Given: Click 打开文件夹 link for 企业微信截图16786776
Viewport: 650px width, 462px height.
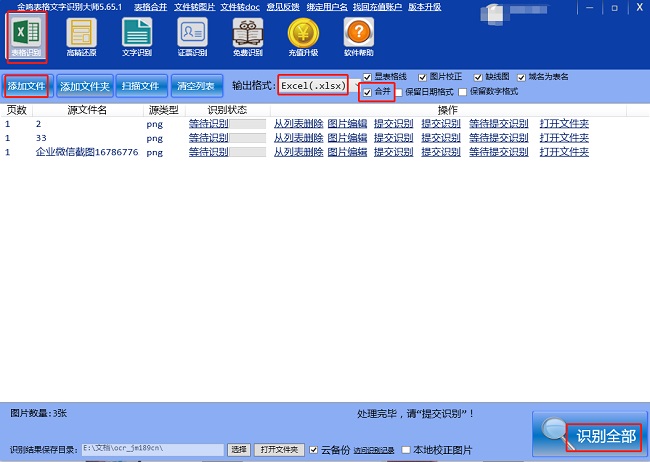Looking at the screenshot, I should pos(564,152).
